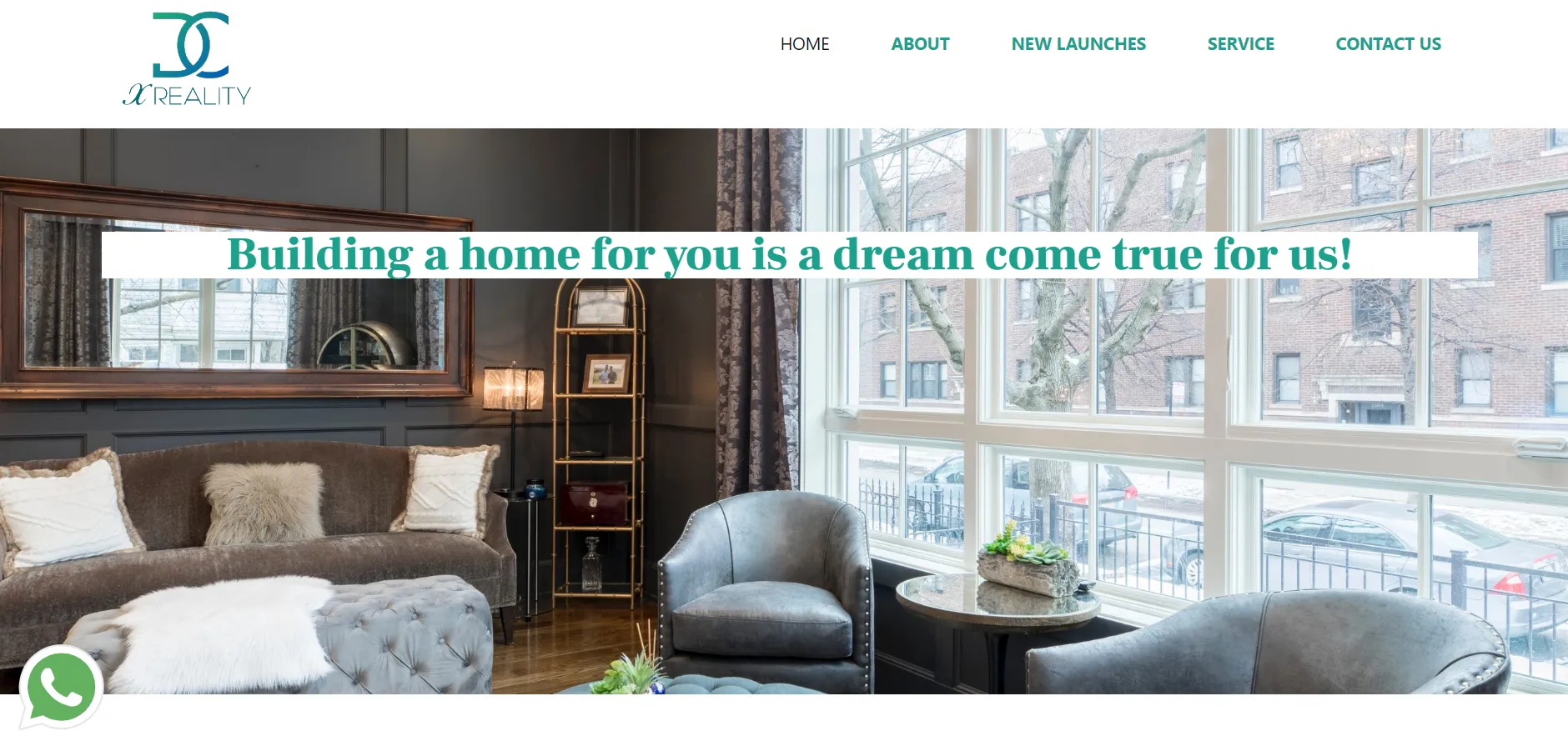Screen dimensions: 1568x731
Task: Click the crystal table lamp in the photo
Action: (513, 388)
